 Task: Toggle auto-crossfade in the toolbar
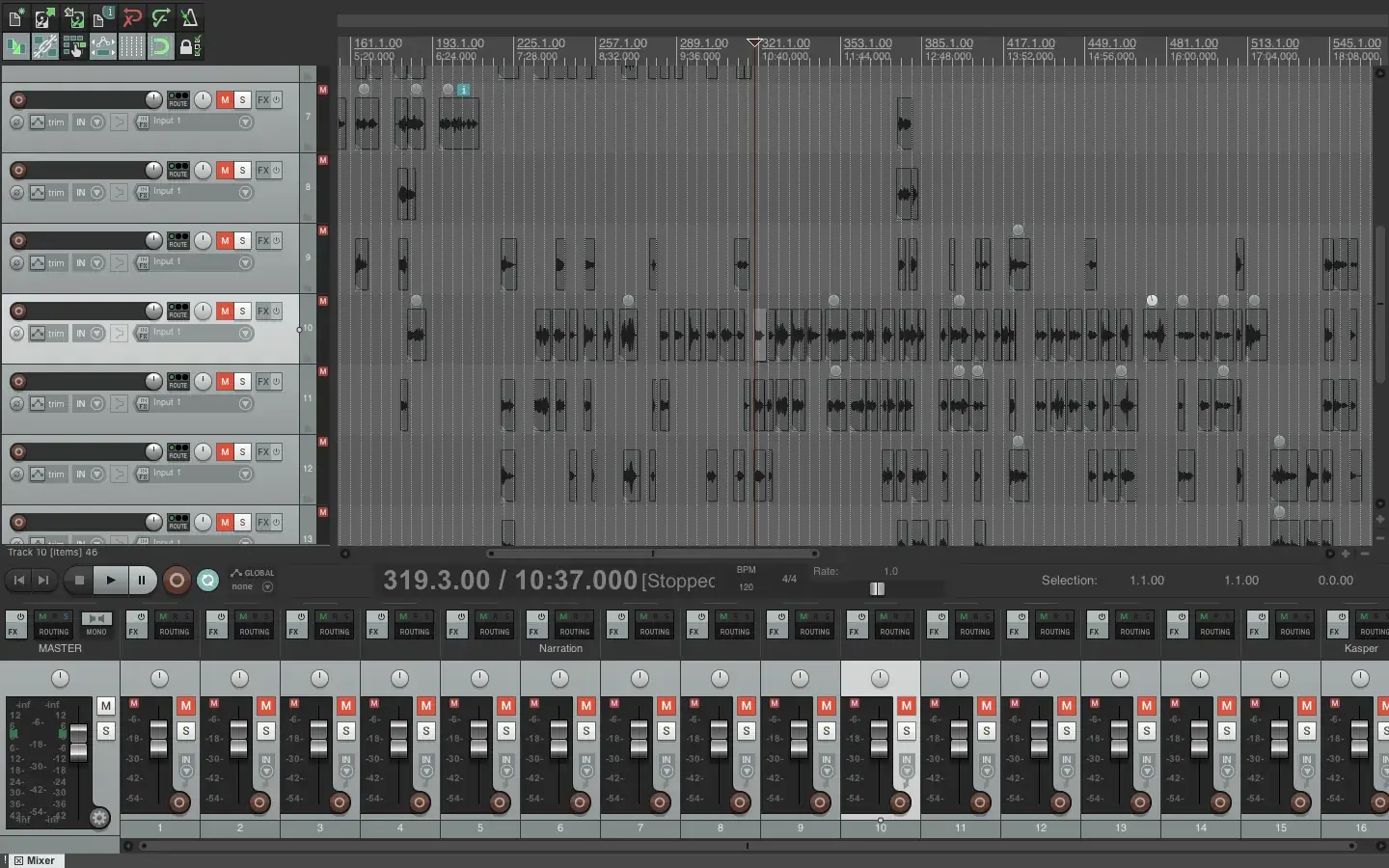coord(16,46)
